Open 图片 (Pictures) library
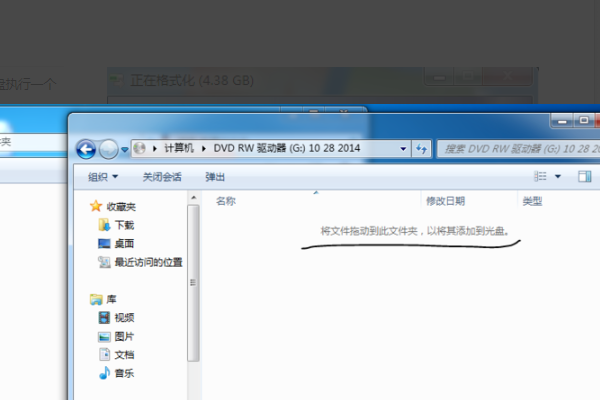The image size is (600, 400). 124,336
